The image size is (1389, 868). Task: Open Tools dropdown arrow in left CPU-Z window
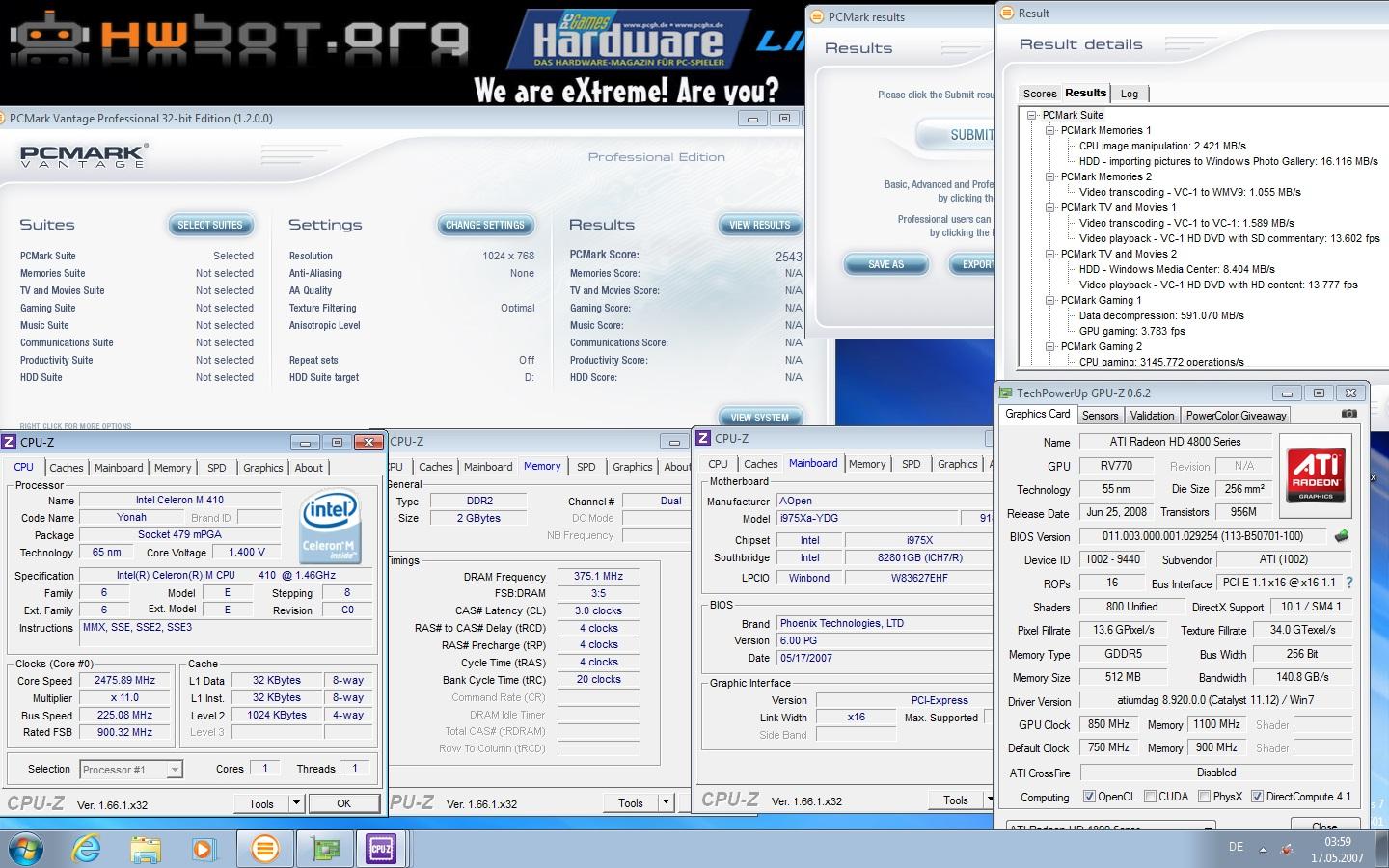296,803
